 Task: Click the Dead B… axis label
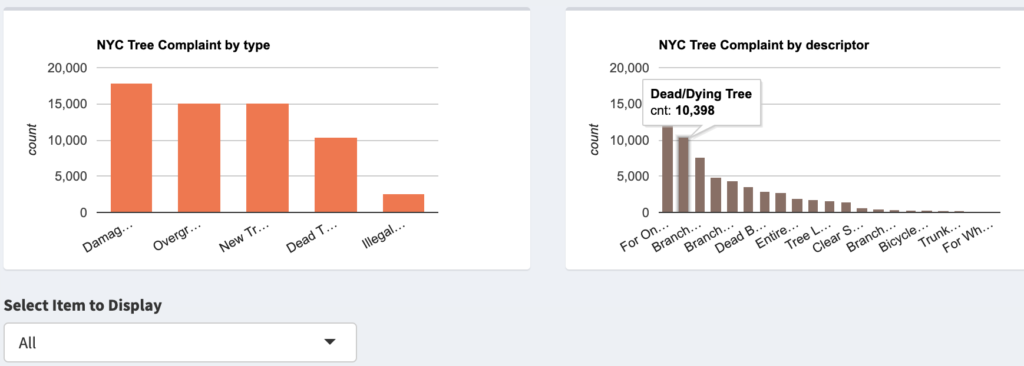tap(735, 238)
